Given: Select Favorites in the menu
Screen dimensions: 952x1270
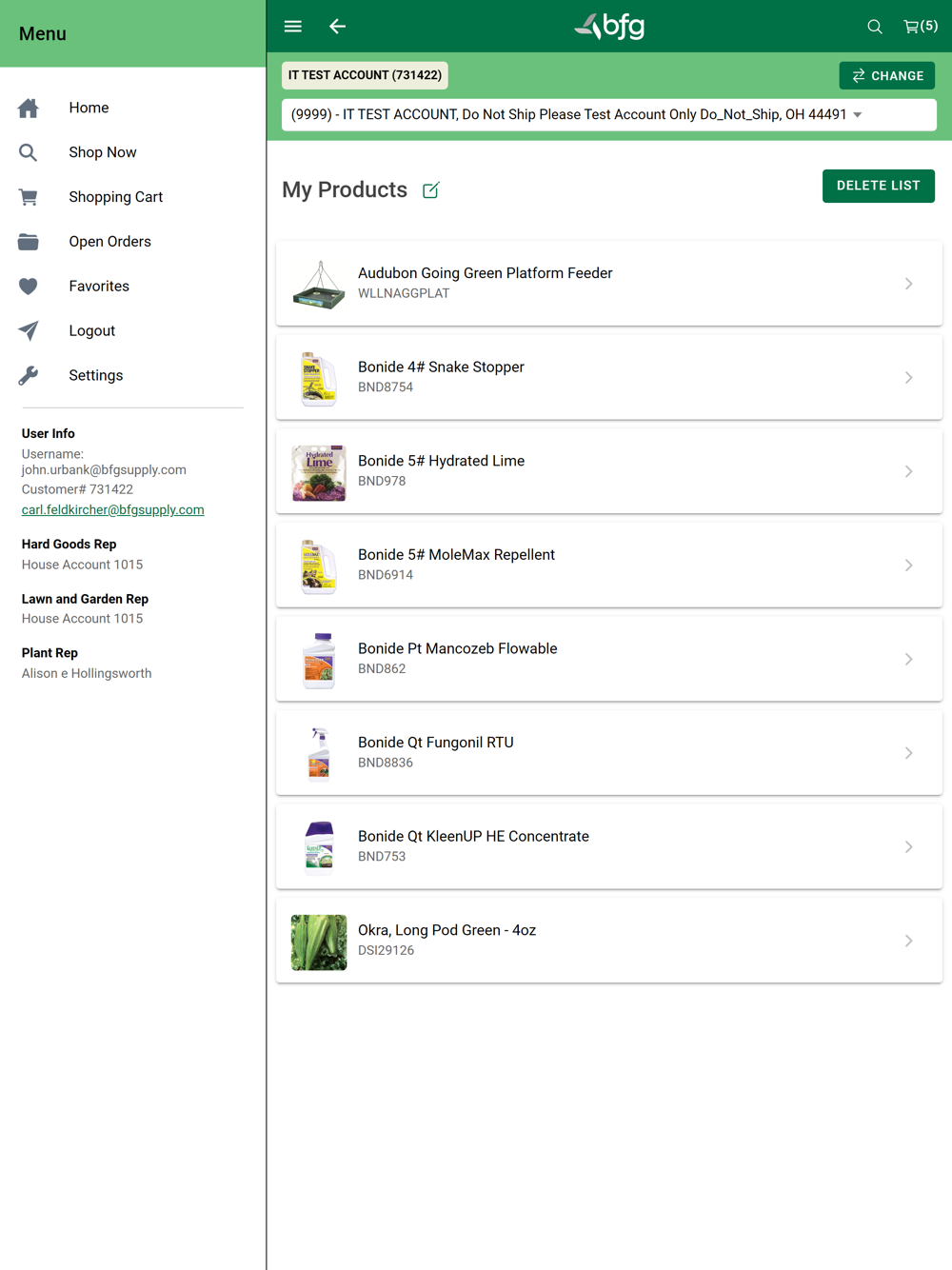Looking at the screenshot, I should coord(99,287).
